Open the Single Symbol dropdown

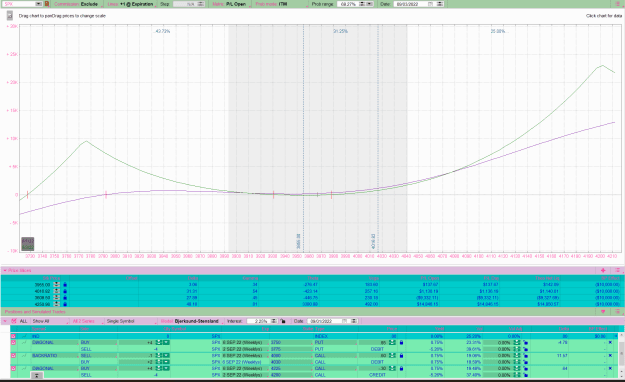131,321
